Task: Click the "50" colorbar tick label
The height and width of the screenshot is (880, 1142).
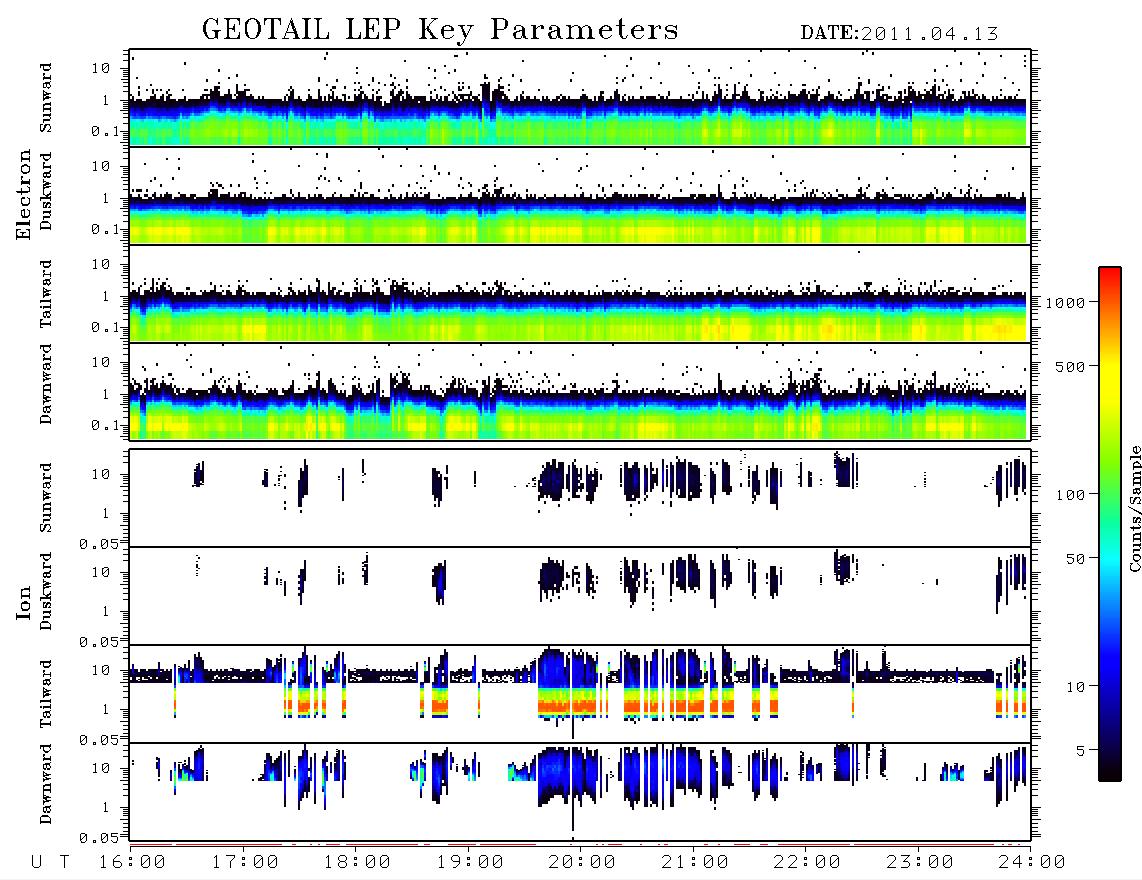Action: (1076, 559)
